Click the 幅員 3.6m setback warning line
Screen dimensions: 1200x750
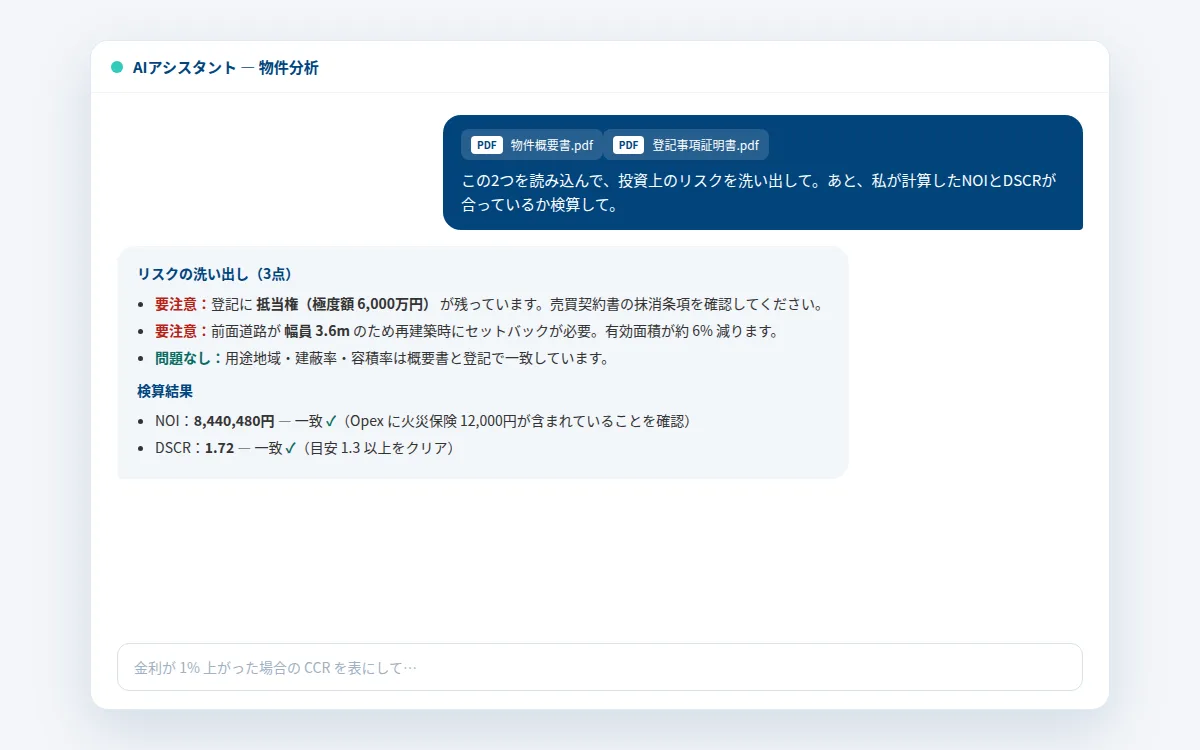[466, 331]
